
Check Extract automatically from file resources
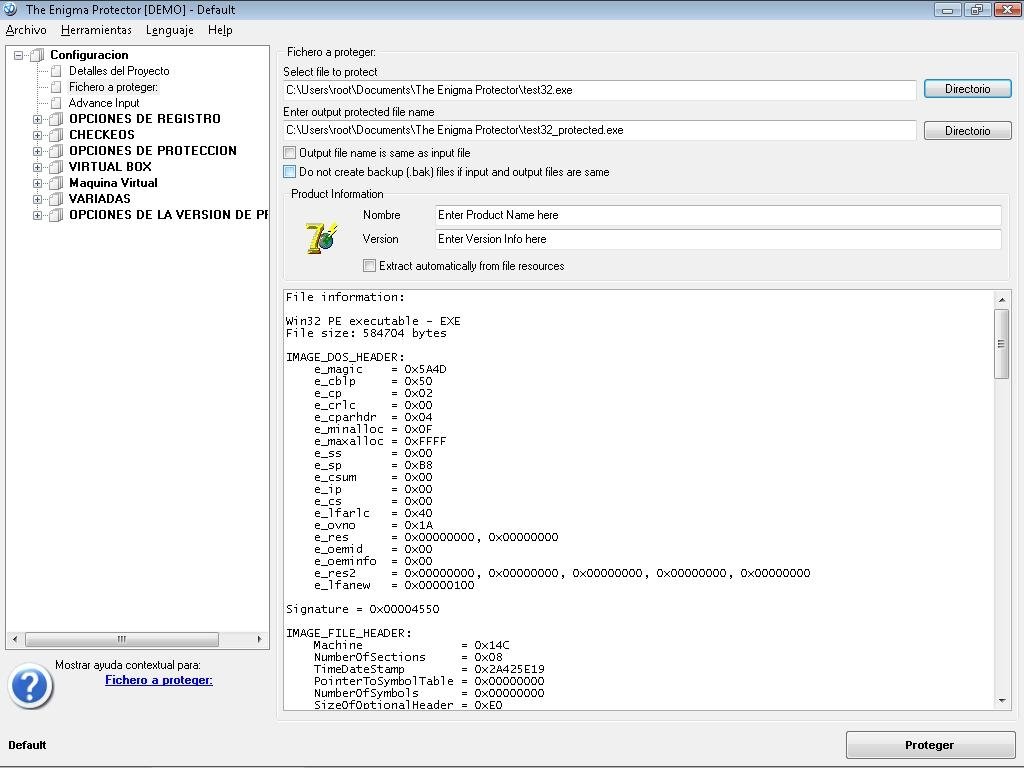coord(370,266)
